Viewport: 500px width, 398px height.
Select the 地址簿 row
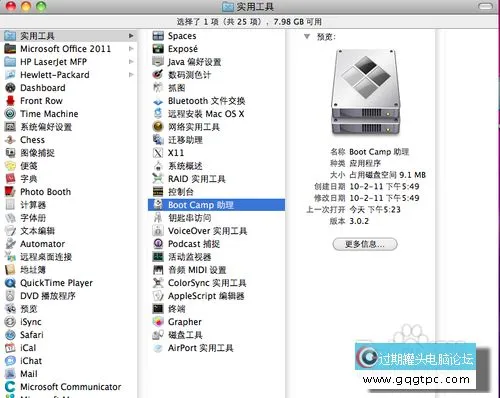click(x=70, y=270)
